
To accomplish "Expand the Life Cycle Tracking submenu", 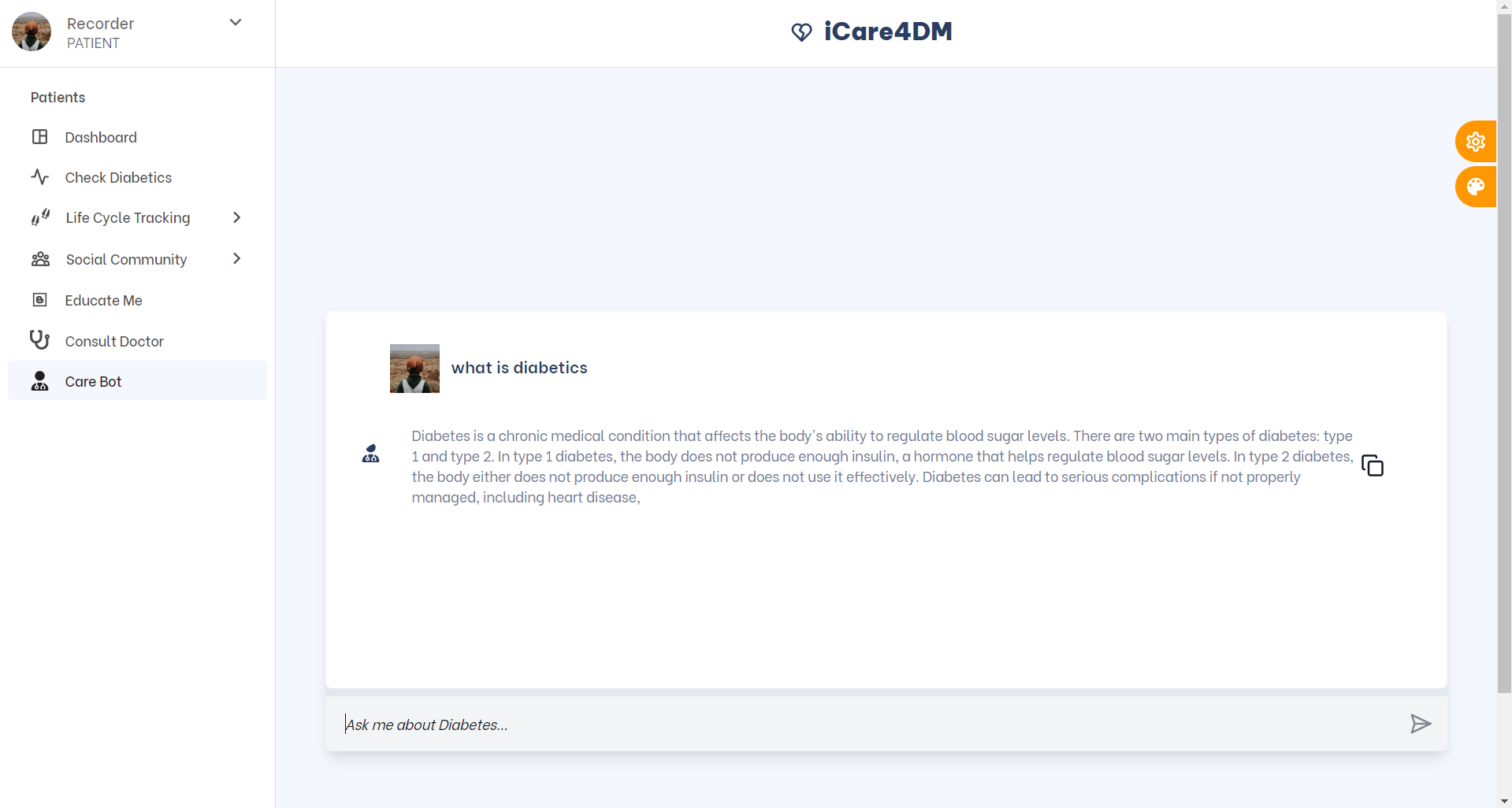I will (236, 217).
